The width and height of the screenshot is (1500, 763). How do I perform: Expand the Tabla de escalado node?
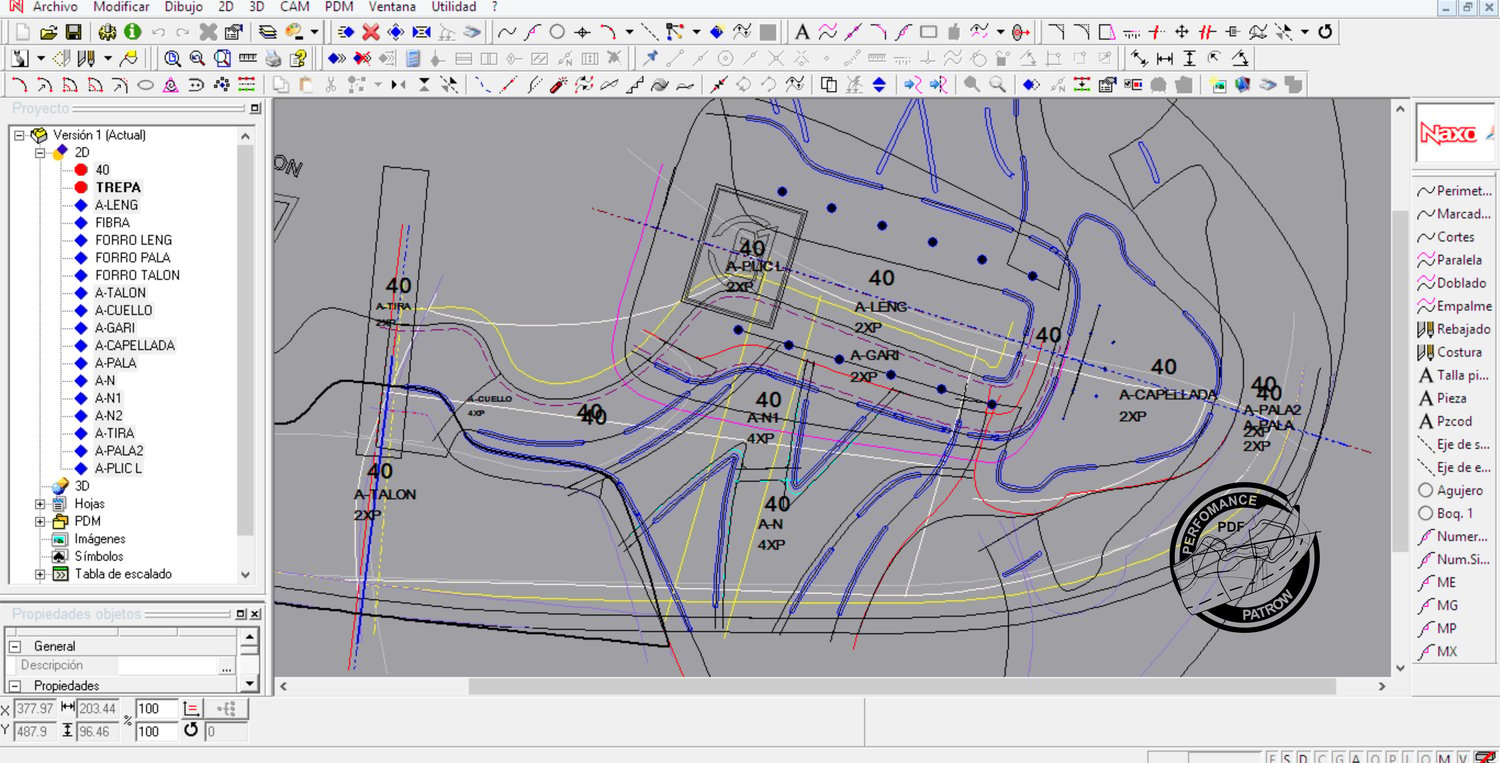[x=40, y=574]
